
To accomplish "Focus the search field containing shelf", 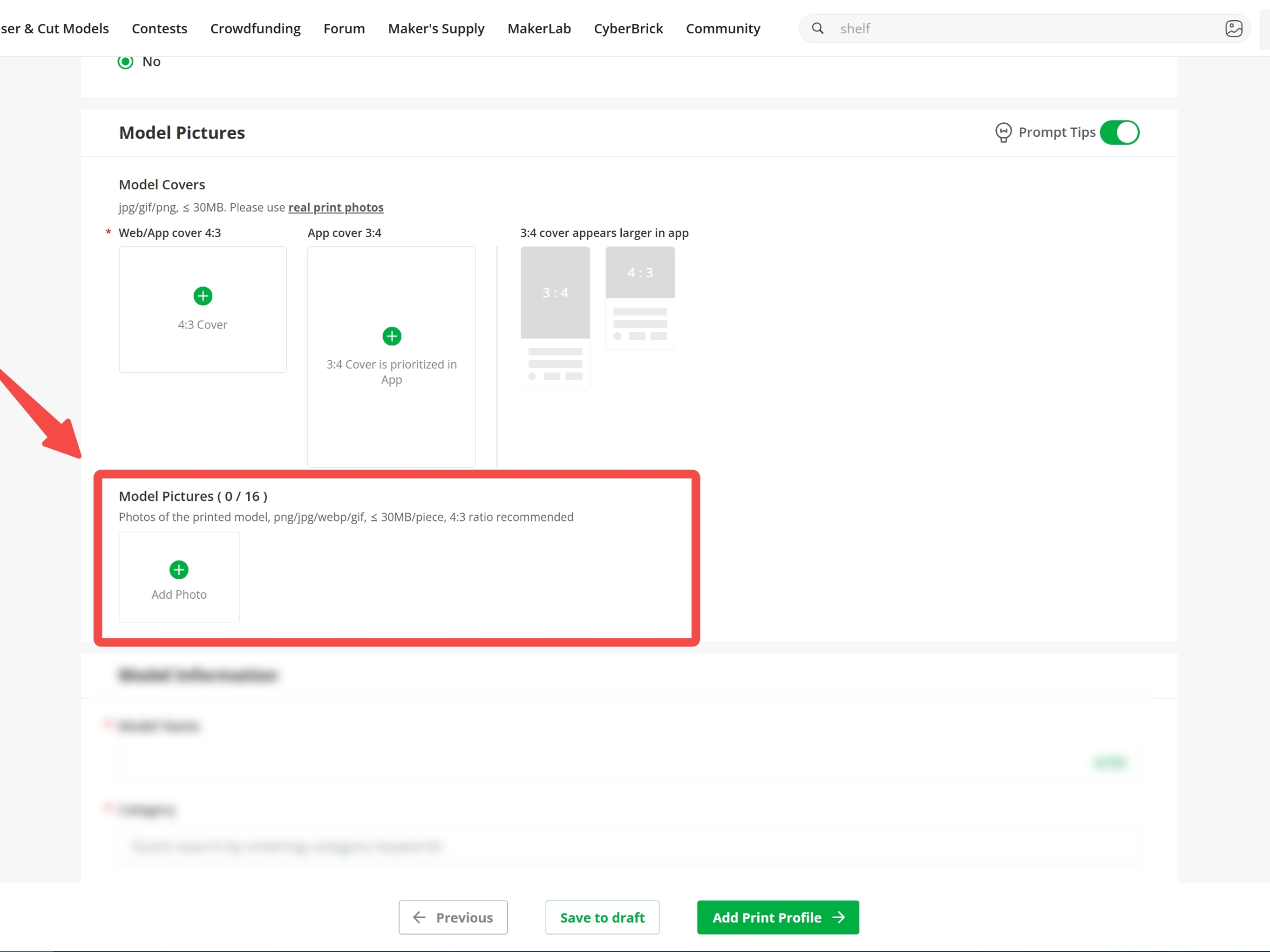I will (1025, 29).
